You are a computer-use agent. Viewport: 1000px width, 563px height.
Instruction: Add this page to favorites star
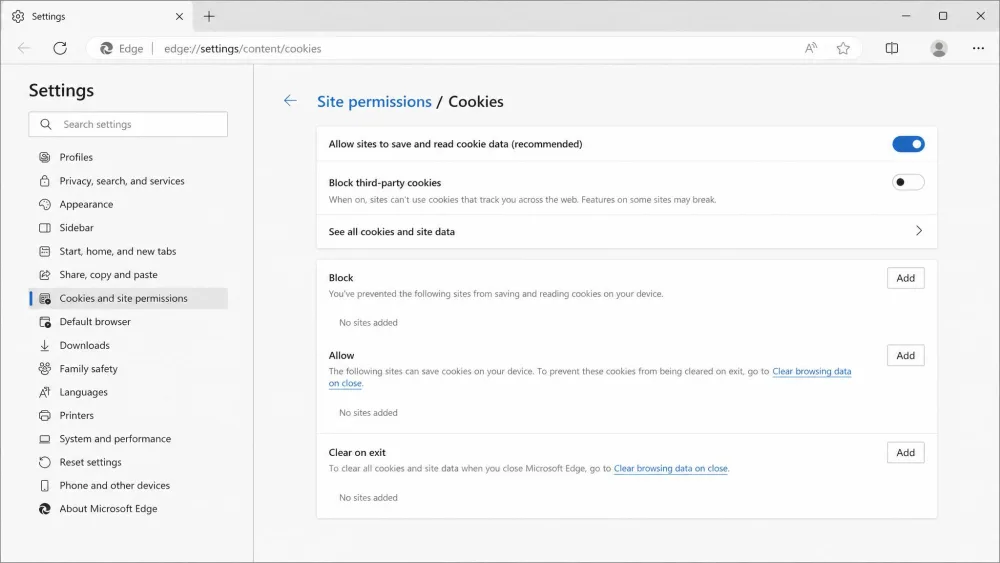[843, 48]
